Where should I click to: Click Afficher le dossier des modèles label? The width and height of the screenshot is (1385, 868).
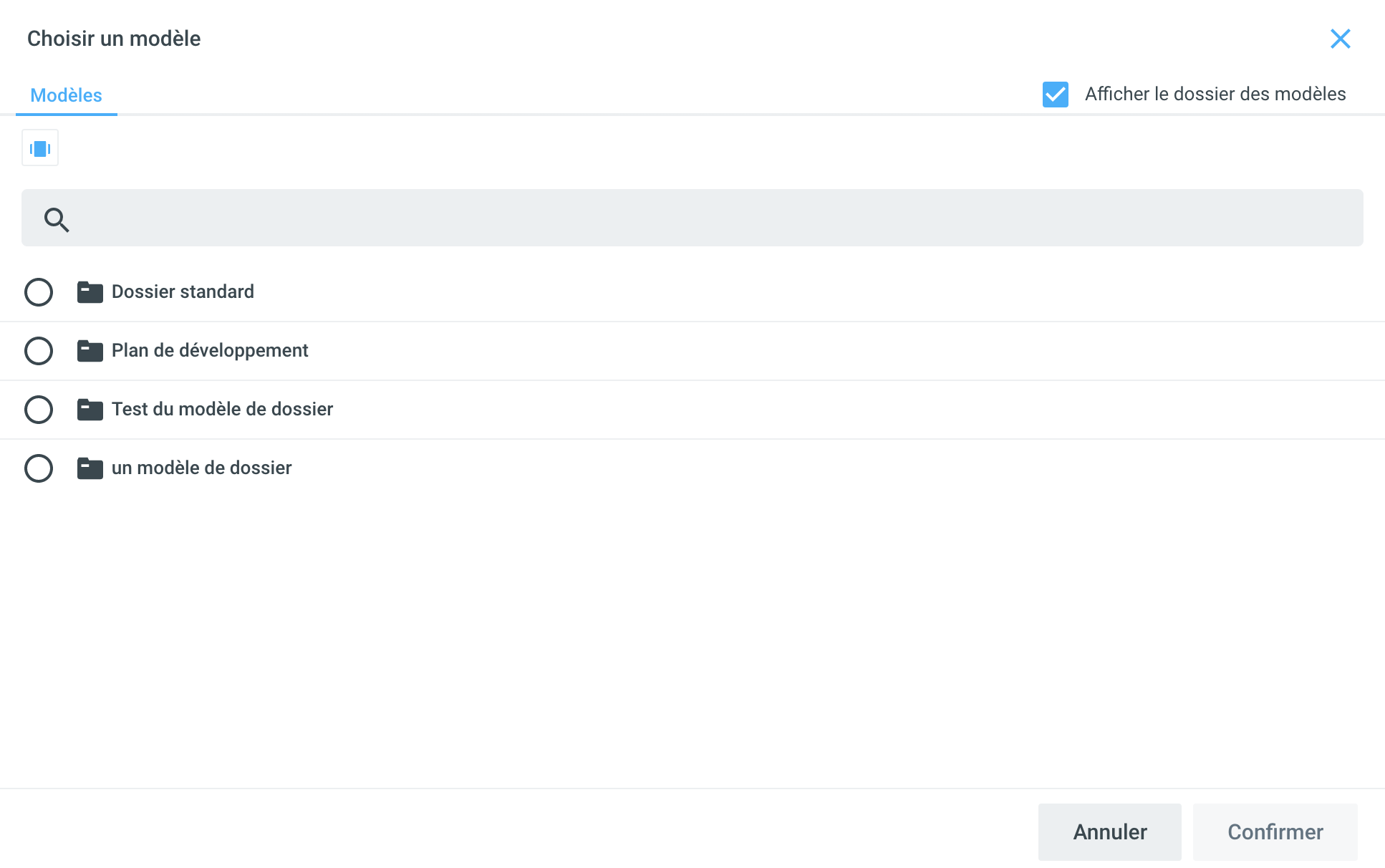point(1215,94)
